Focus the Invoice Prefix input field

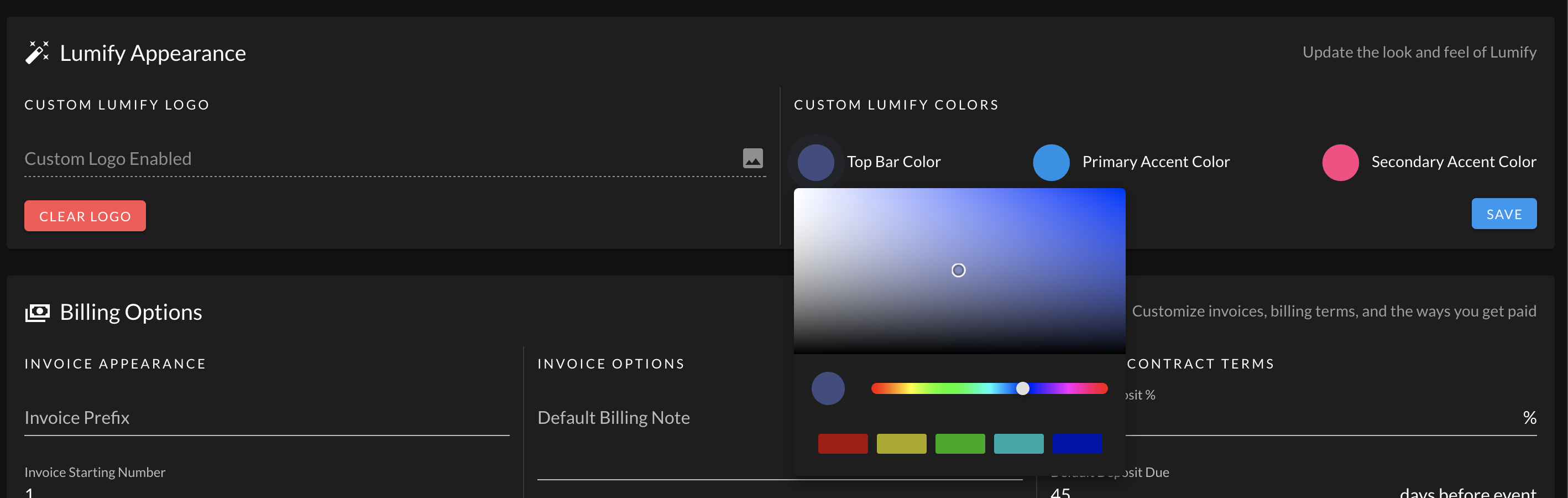point(266,418)
